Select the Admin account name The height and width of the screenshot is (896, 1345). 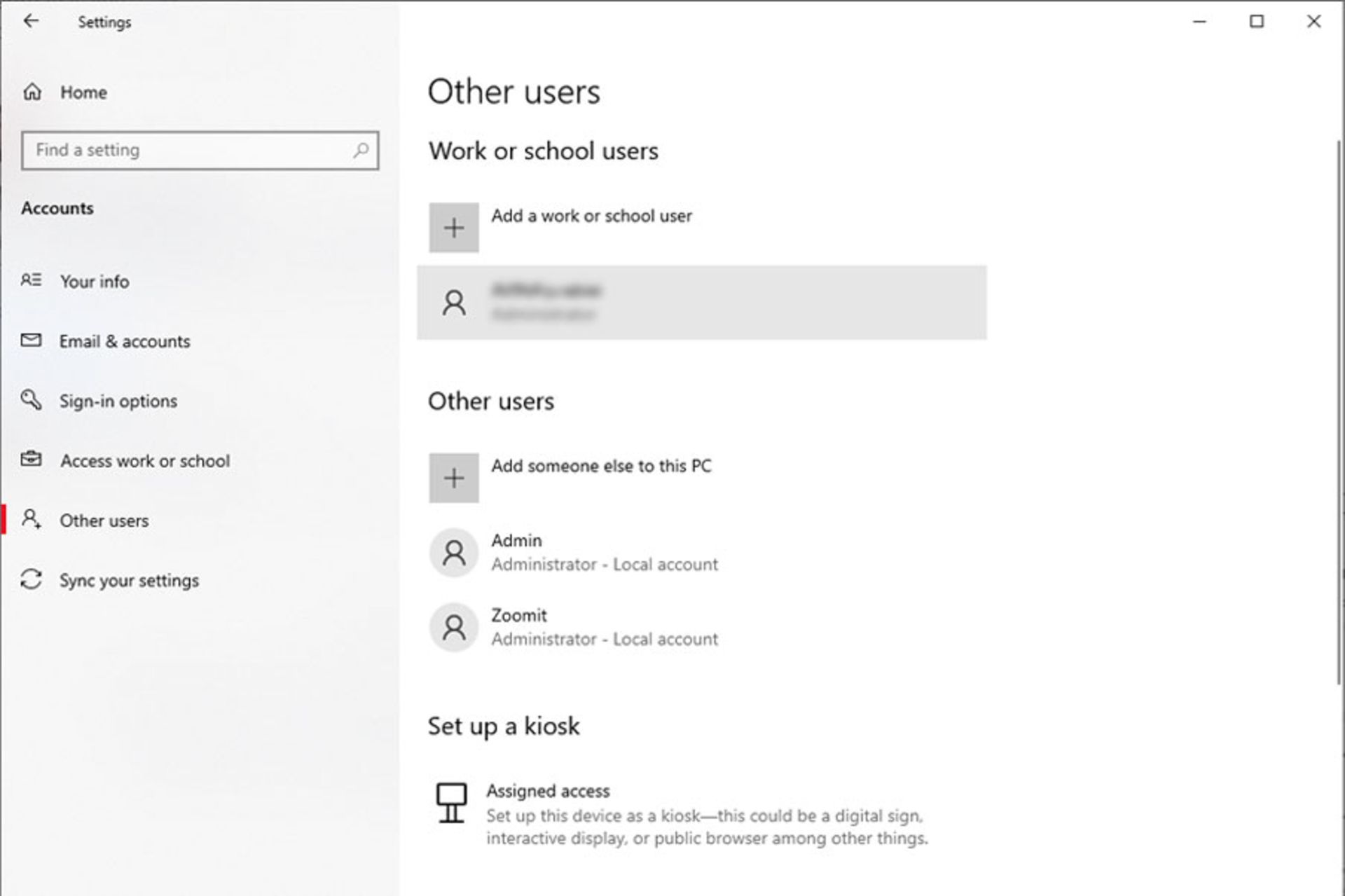517,541
